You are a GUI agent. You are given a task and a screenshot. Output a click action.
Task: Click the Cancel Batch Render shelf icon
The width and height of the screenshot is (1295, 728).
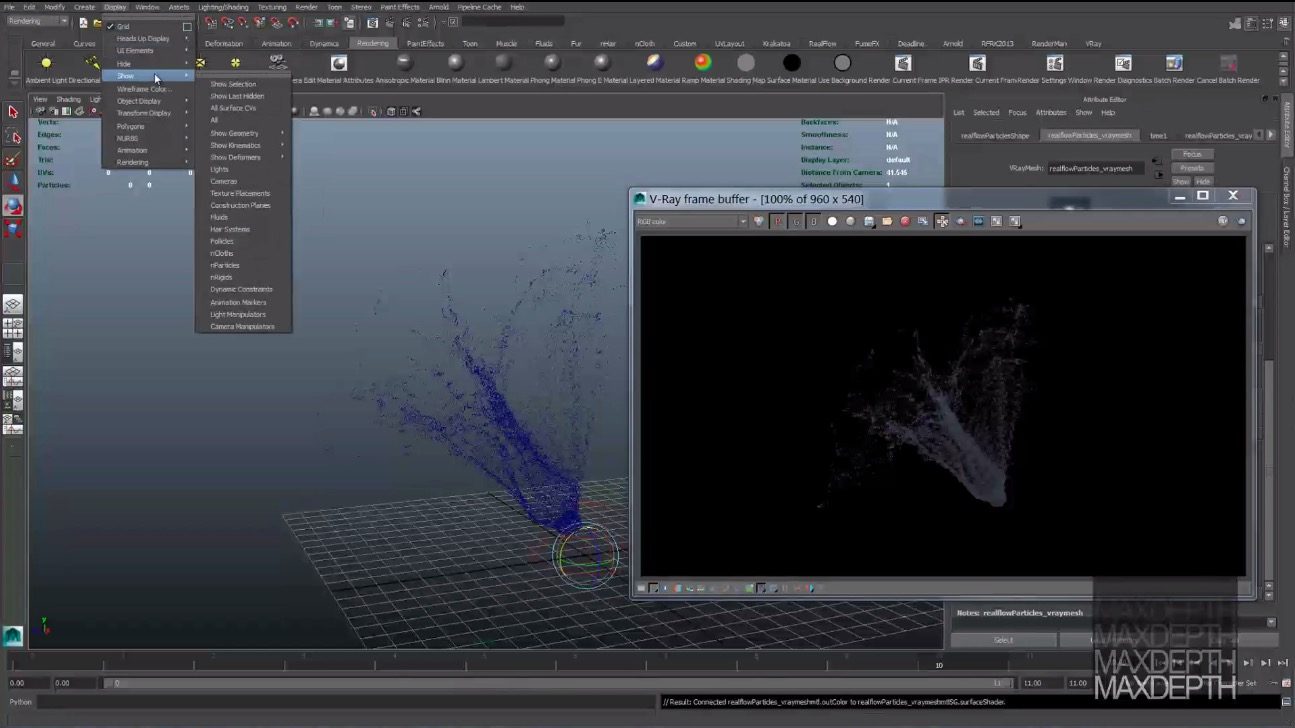click(x=1231, y=63)
